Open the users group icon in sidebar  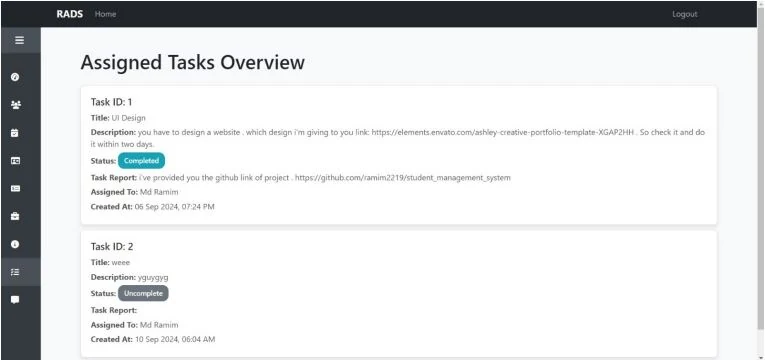click(x=15, y=105)
